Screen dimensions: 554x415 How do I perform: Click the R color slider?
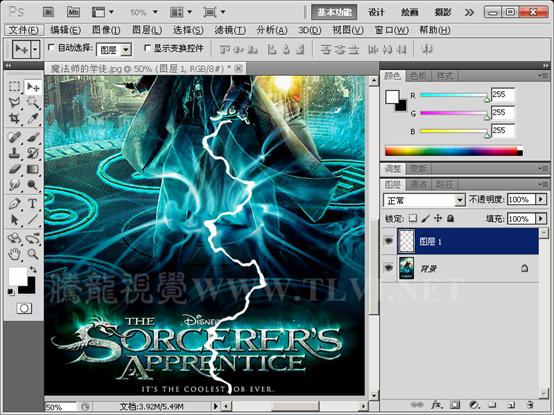pyautogui.click(x=454, y=95)
